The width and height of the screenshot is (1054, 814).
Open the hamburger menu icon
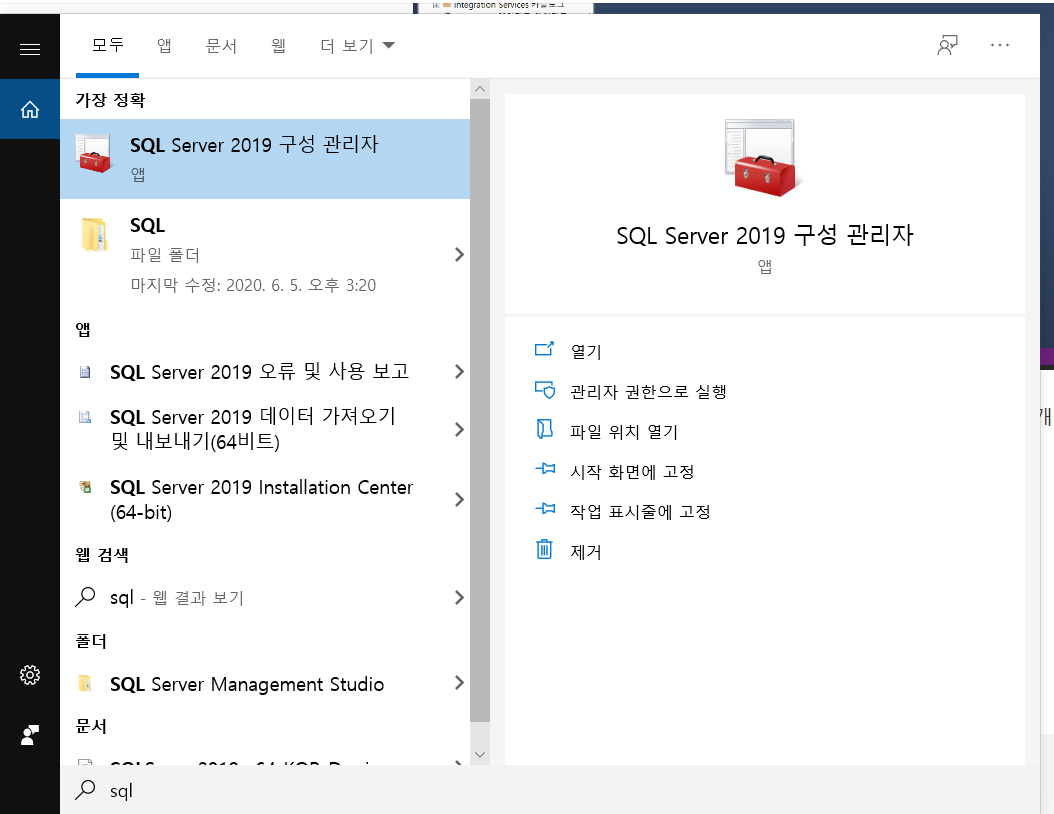30,49
